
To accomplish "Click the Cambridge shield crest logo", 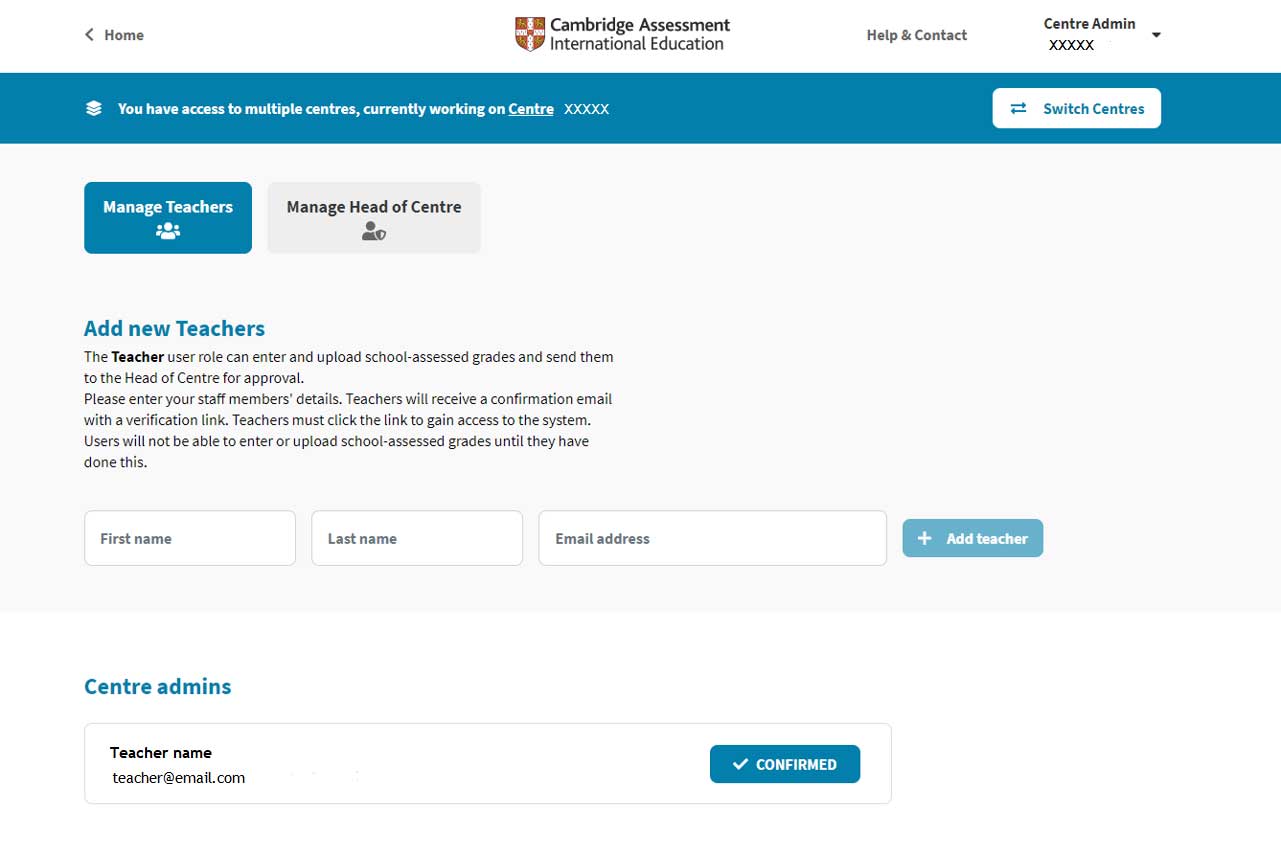I will (529, 34).
